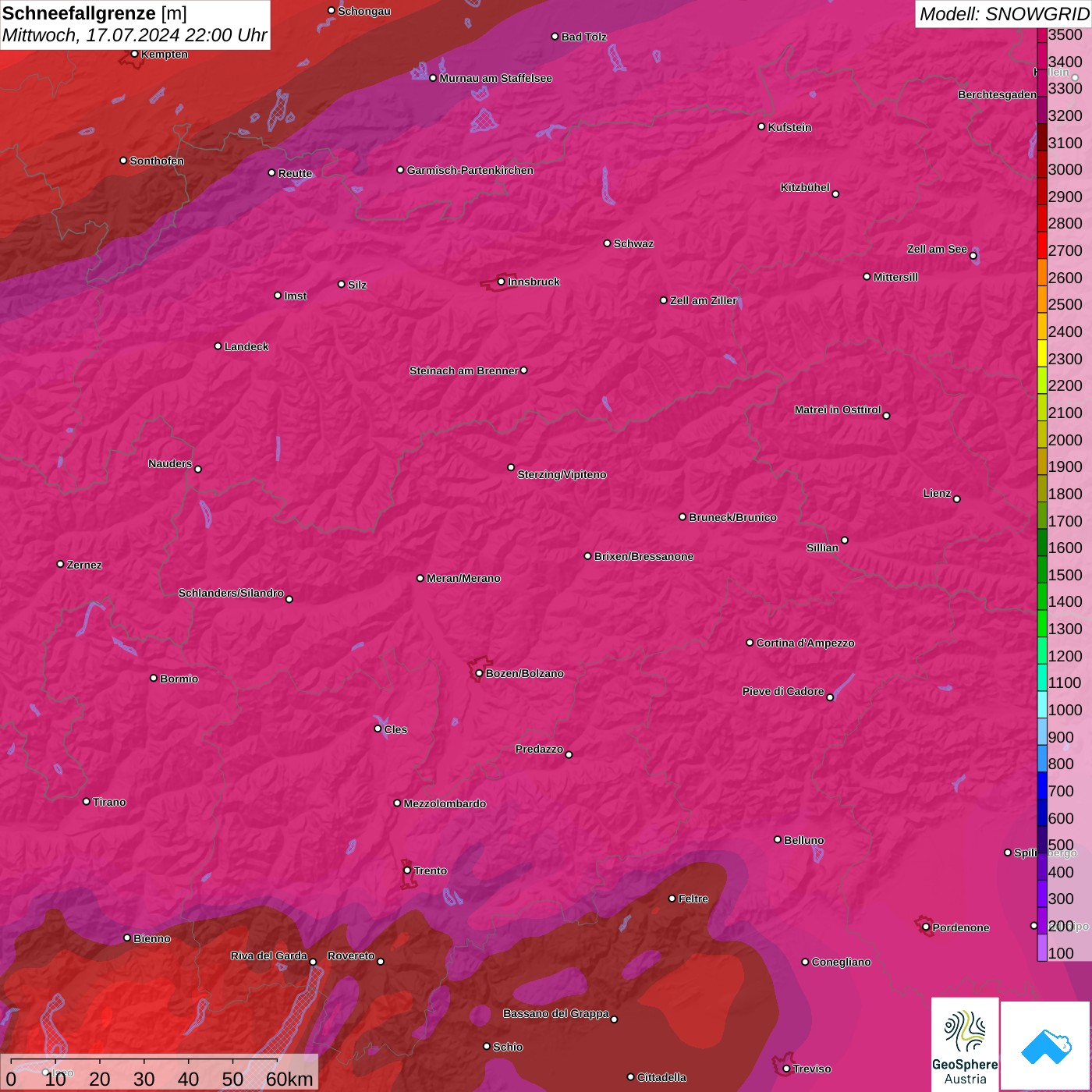Viewport: 1092px width, 1092px height.
Task: Click the Schongau label
Action: [x=363, y=11]
